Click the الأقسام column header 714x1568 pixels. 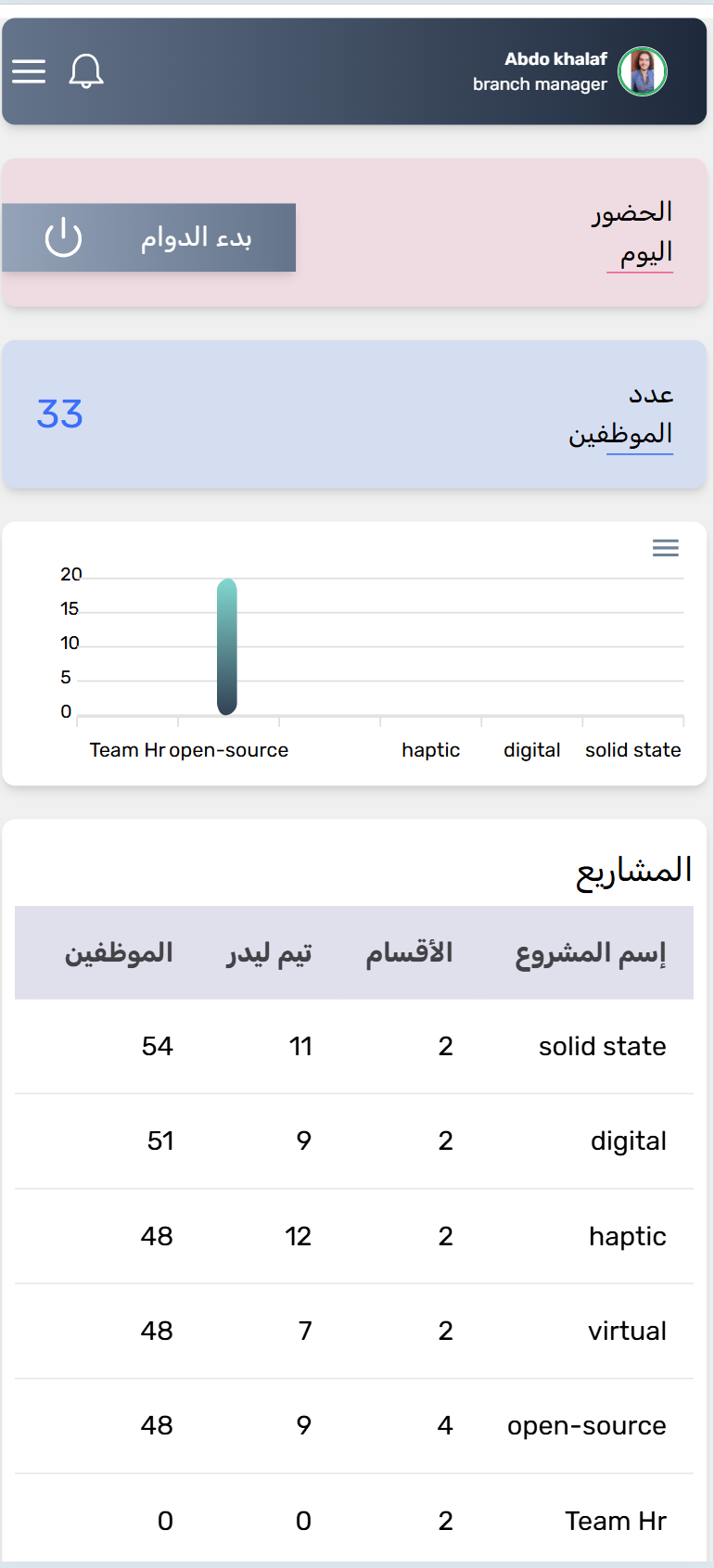[409, 953]
